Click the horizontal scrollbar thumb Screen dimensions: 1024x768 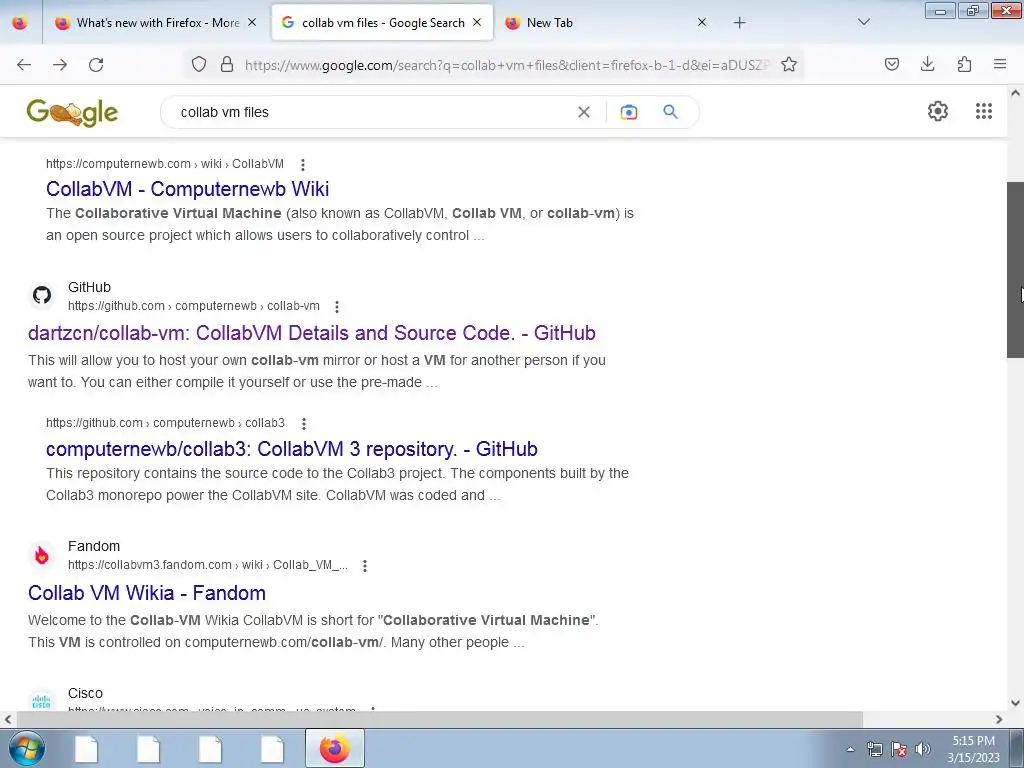pos(440,719)
